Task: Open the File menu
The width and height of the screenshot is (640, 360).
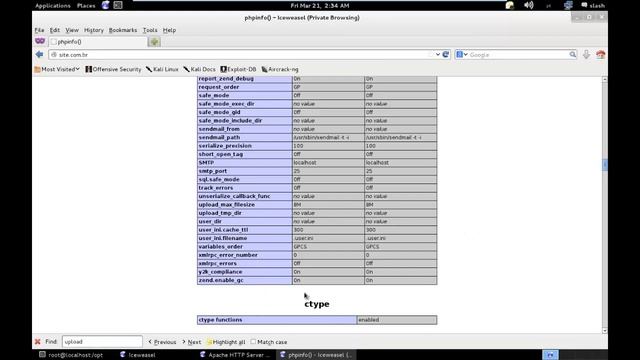Action: click(x=39, y=30)
